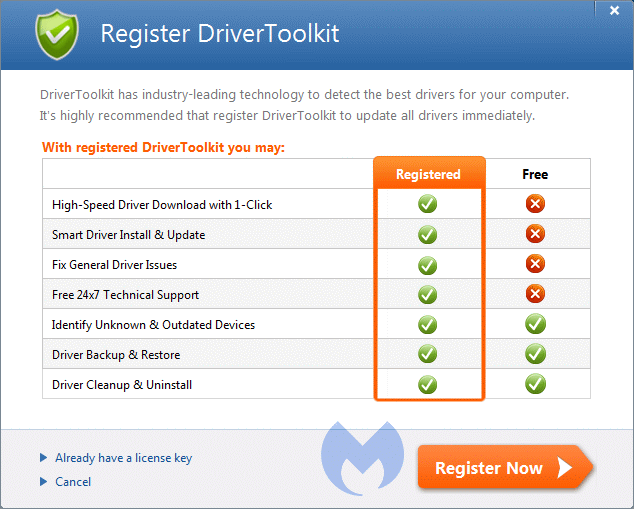Image resolution: width=634 pixels, height=509 pixels.
Task: Click the Driver Backup & Restore row label
Action: coord(116,355)
